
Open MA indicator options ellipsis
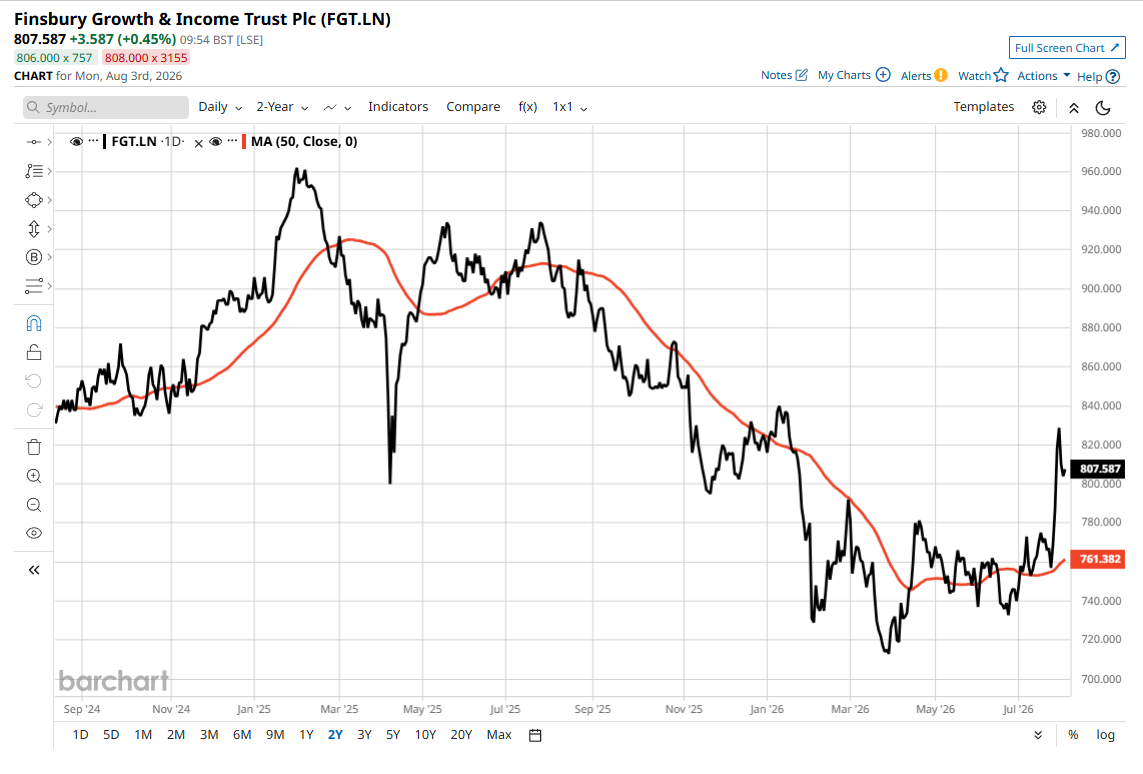coord(232,140)
